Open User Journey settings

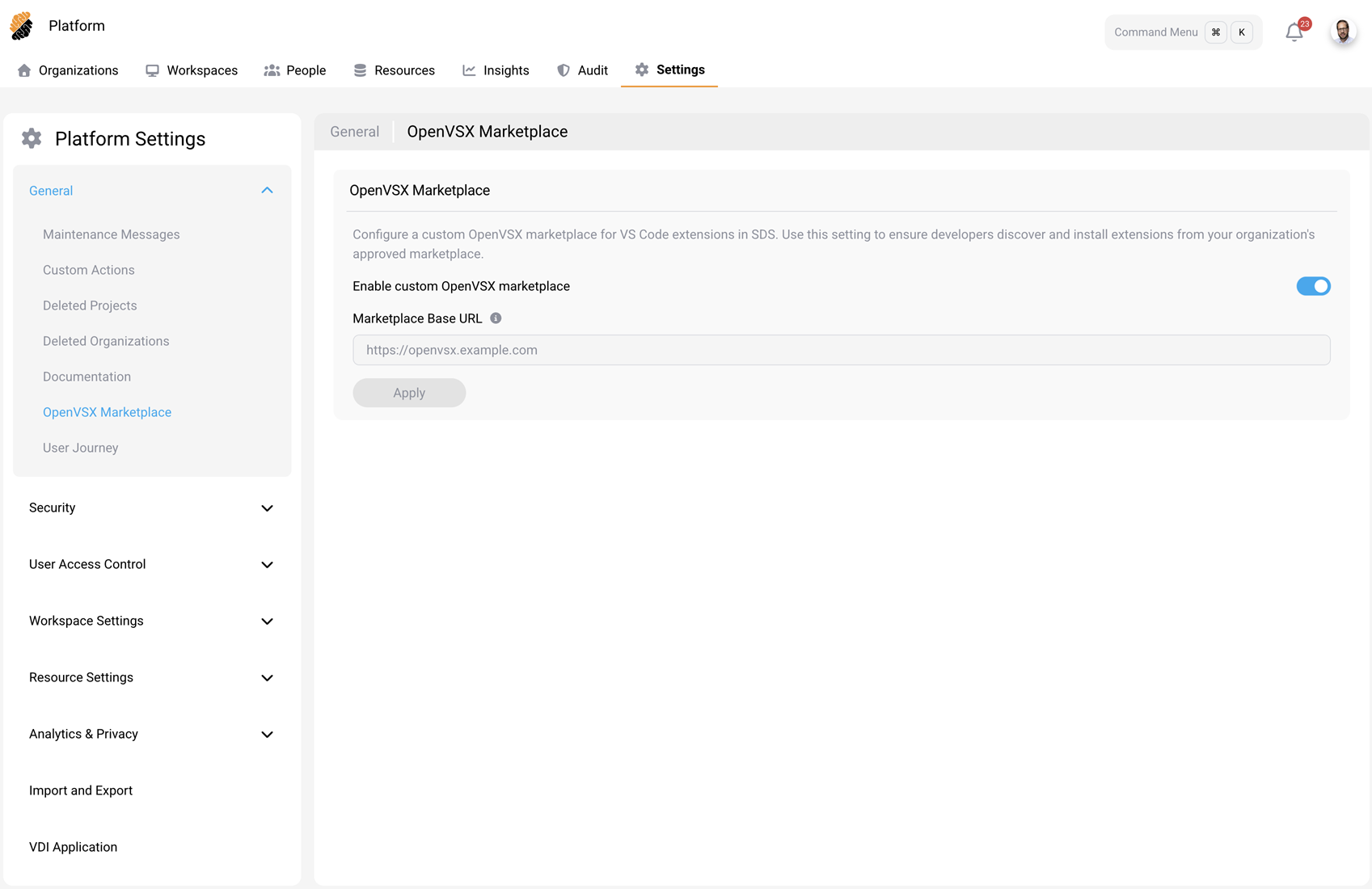(x=80, y=448)
